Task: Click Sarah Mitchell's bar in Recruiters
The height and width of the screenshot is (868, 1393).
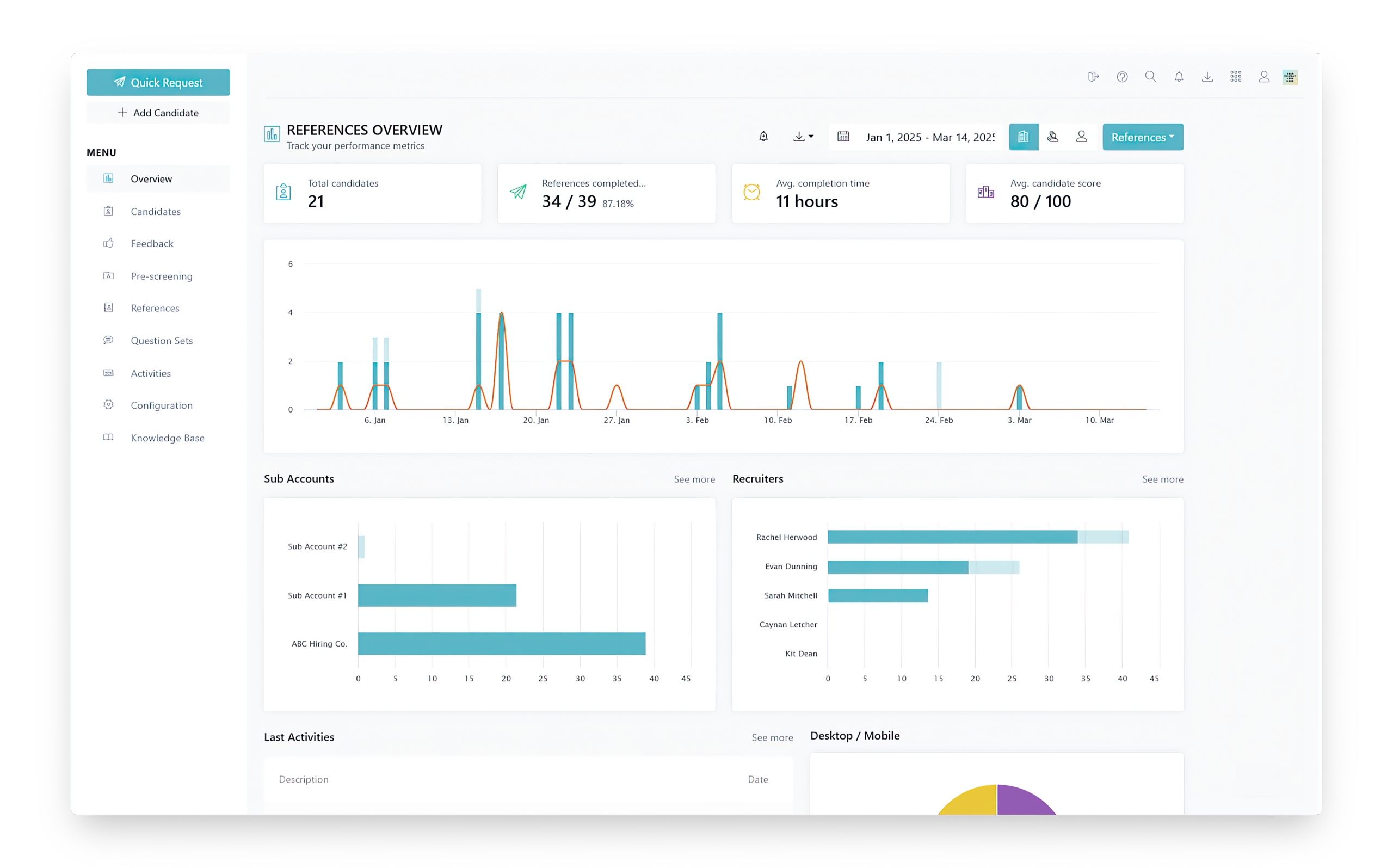Action: coord(878,596)
